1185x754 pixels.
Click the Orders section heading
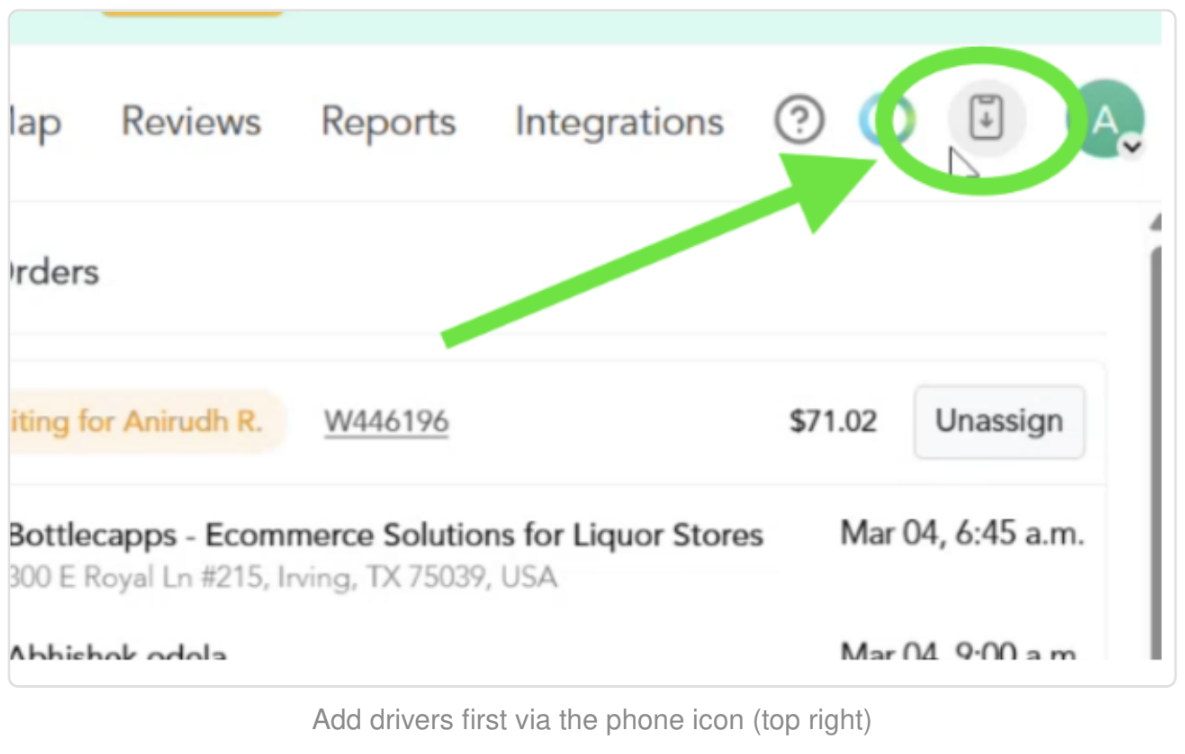[x=54, y=273]
